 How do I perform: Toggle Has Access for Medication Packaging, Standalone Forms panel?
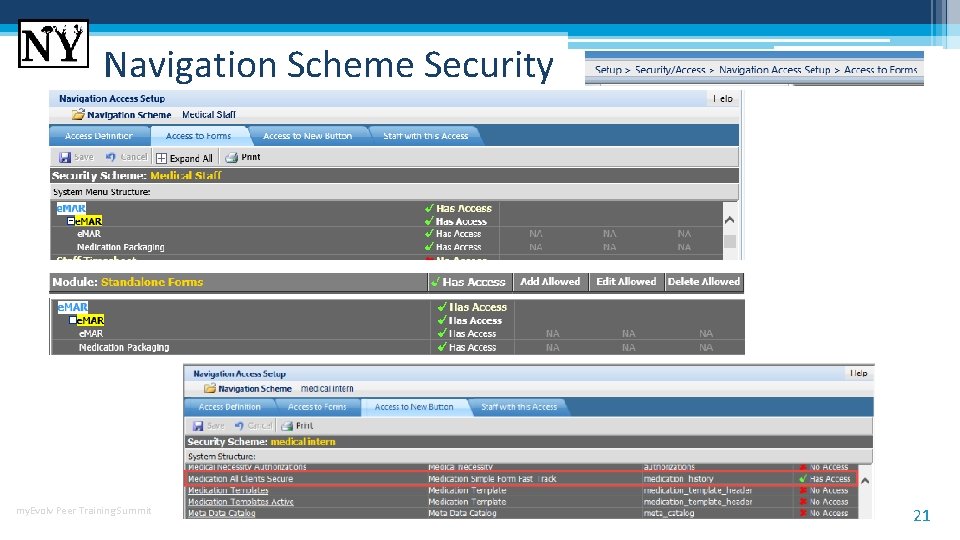click(467, 347)
